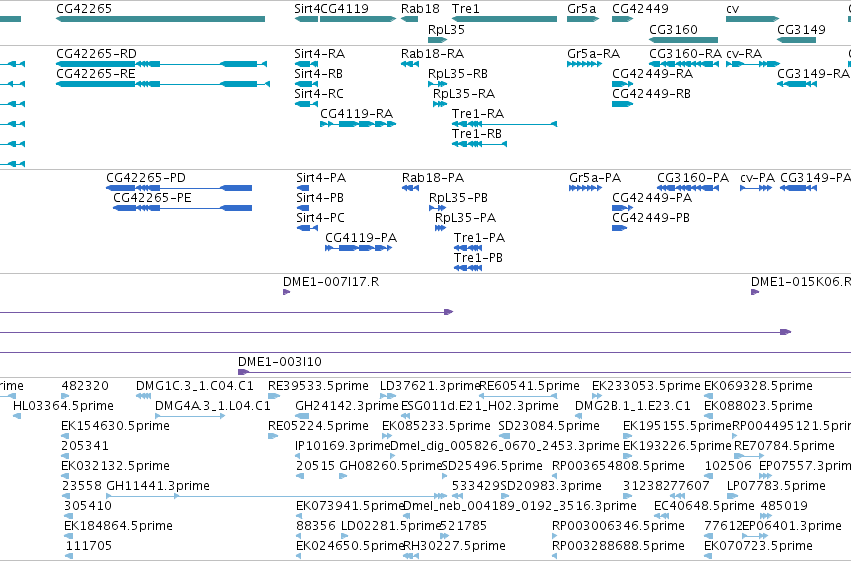This screenshot has width=851, height=561.
Task: Select the CG4119 gene feature
Action: tap(358, 19)
